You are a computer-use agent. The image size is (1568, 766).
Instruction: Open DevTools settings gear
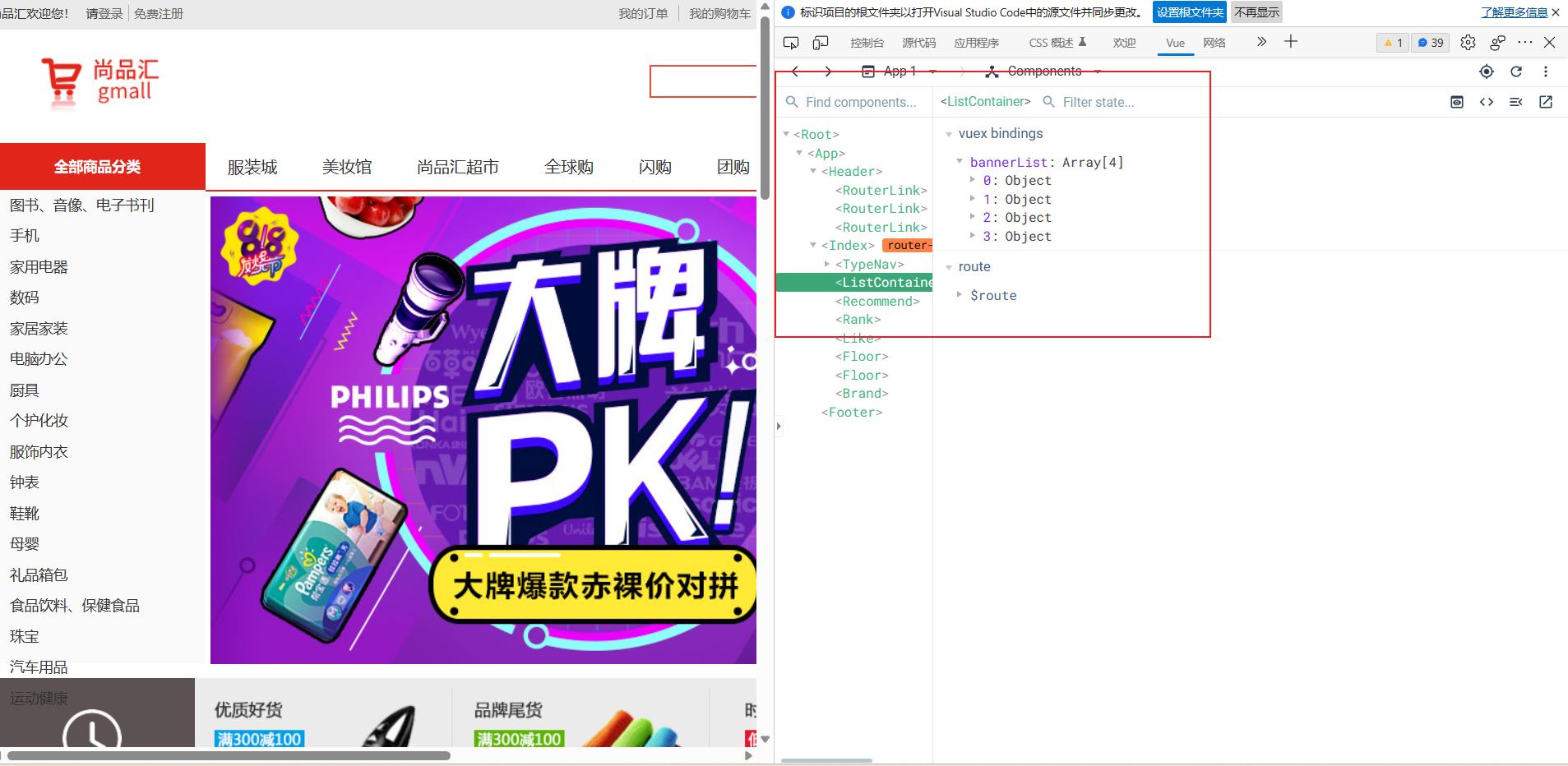[1468, 43]
